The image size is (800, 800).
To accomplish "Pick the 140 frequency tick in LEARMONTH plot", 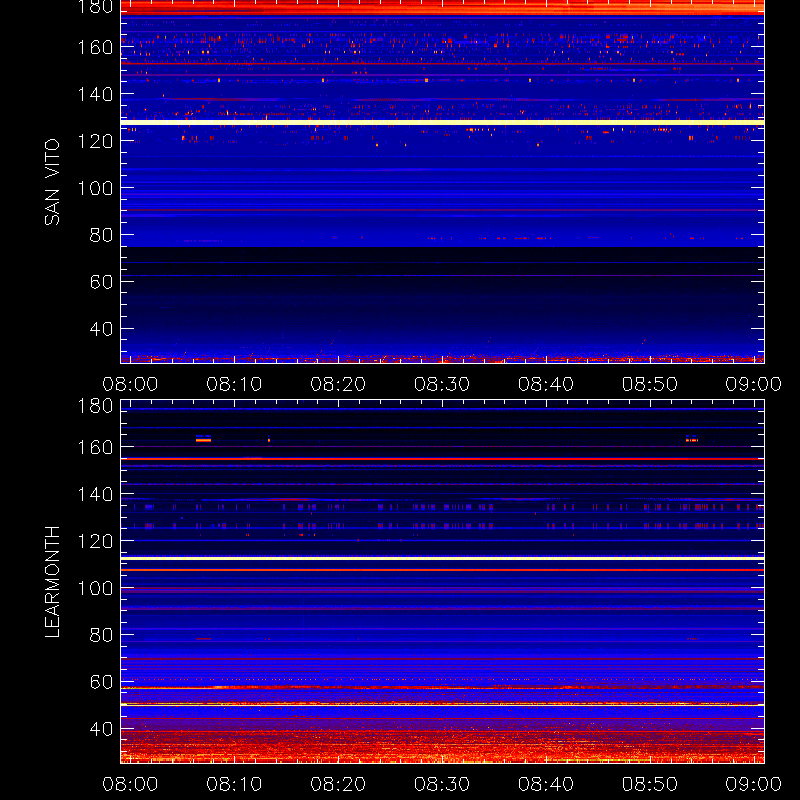I will point(95,494).
